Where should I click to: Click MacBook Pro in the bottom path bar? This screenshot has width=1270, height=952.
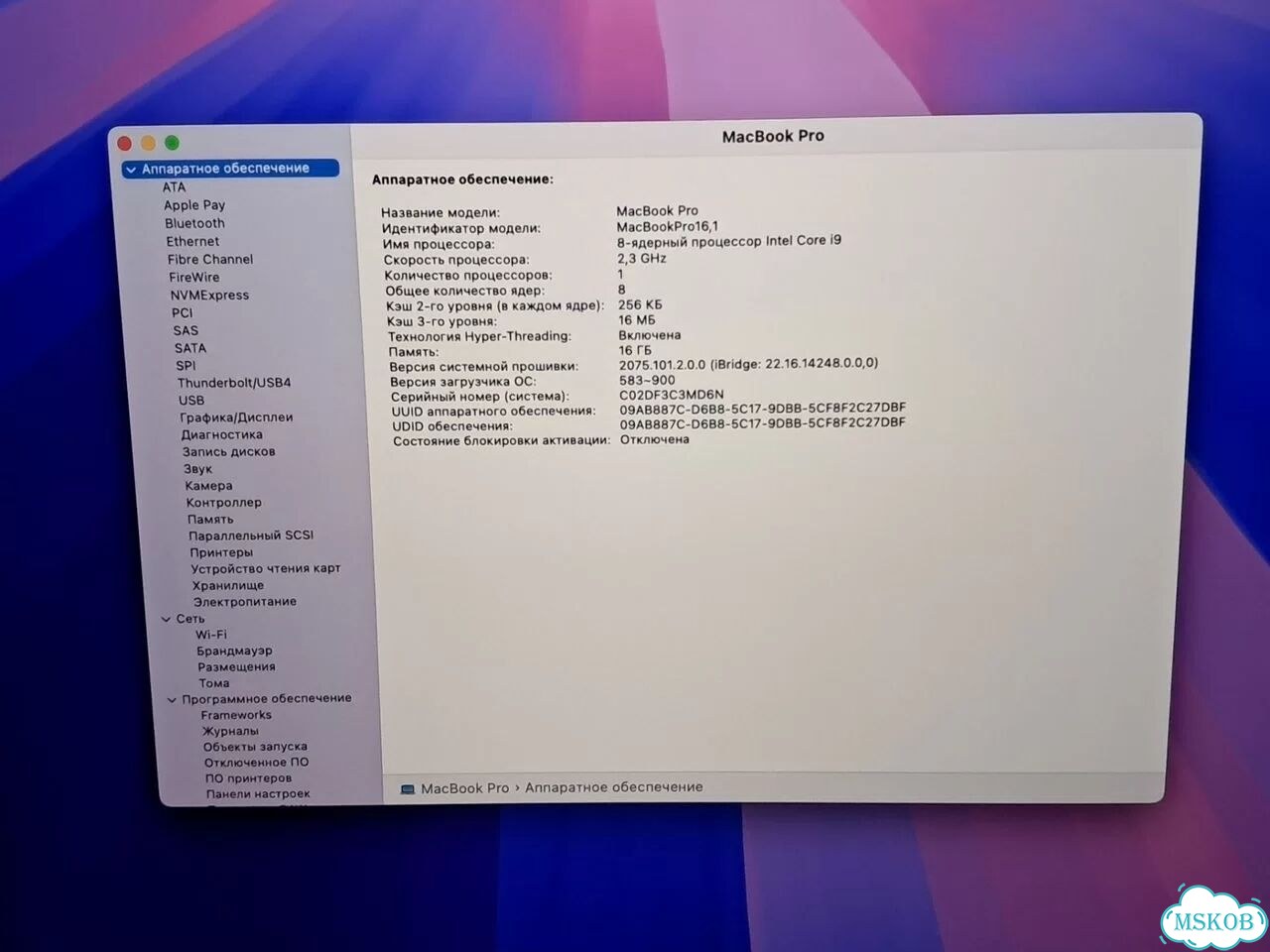(464, 789)
